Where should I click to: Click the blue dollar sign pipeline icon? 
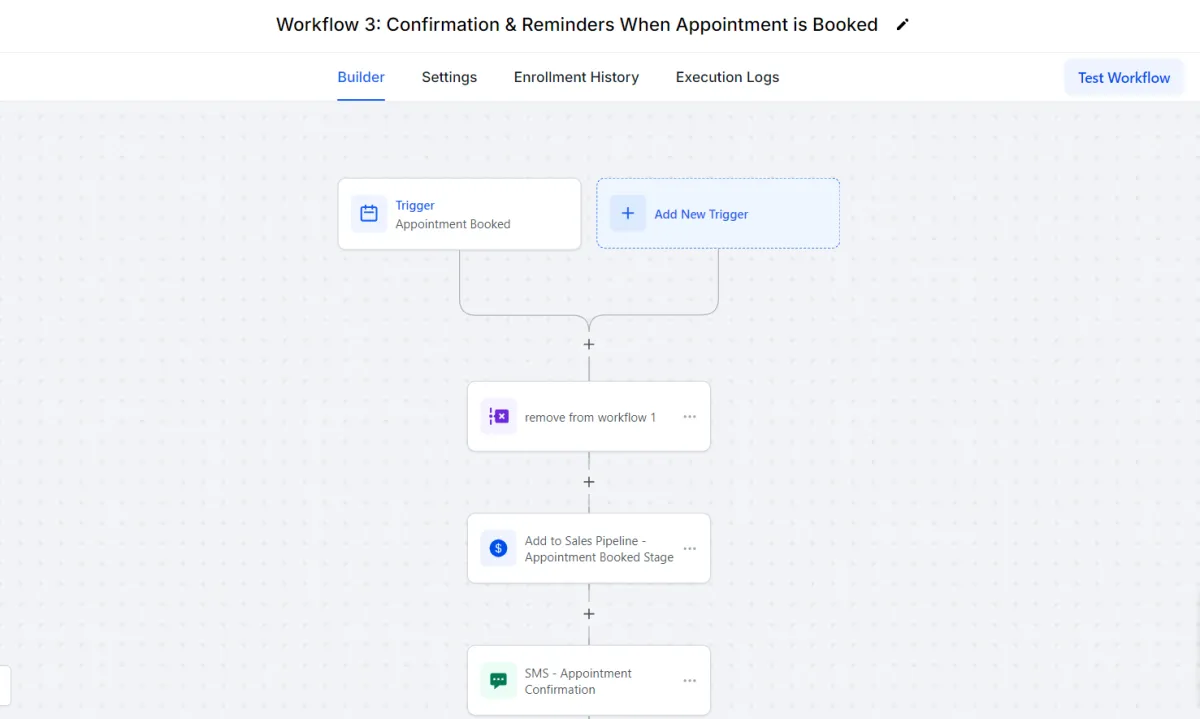click(x=499, y=549)
